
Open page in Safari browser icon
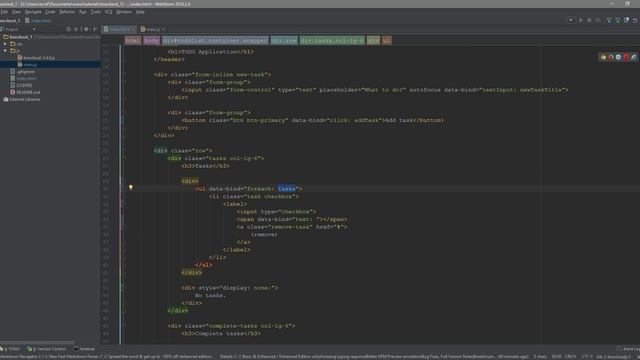[x=618, y=58]
